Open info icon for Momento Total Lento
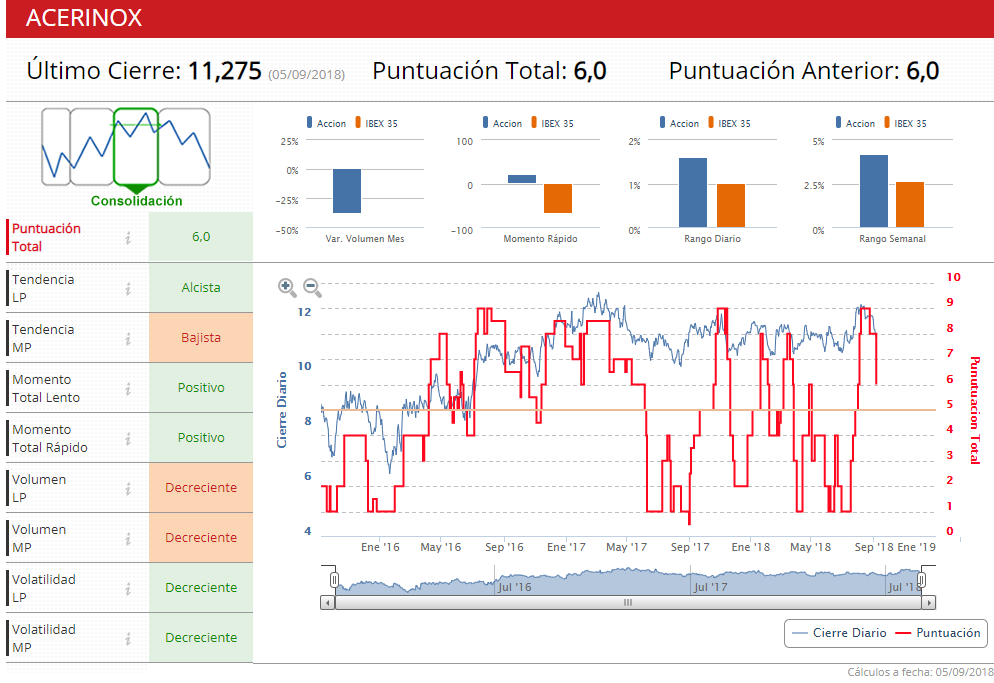Viewport: 994px width, 683px height. [128, 389]
